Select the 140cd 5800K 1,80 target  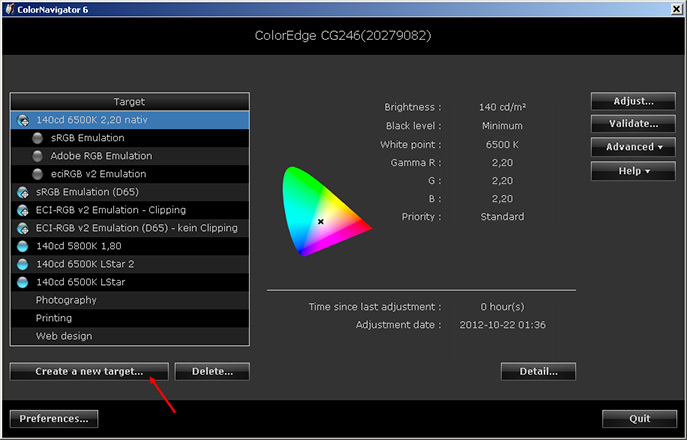130,246
